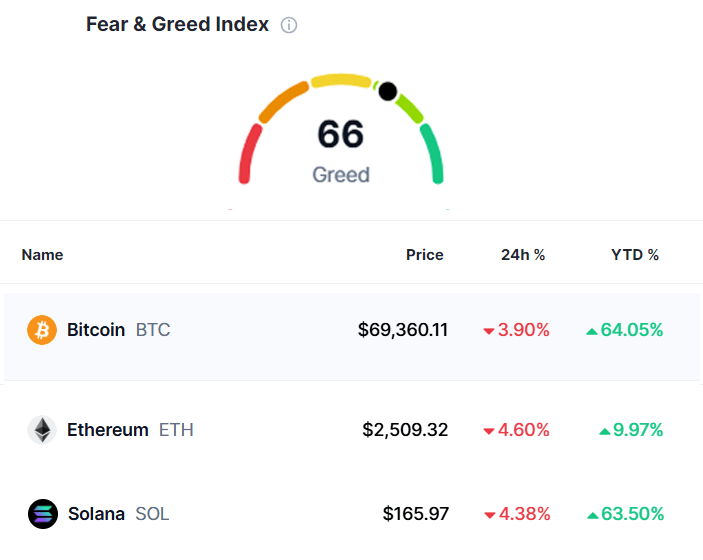Sort by the 24h % column header
Viewport: 703px width, 560px height.
[x=523, y=255]
